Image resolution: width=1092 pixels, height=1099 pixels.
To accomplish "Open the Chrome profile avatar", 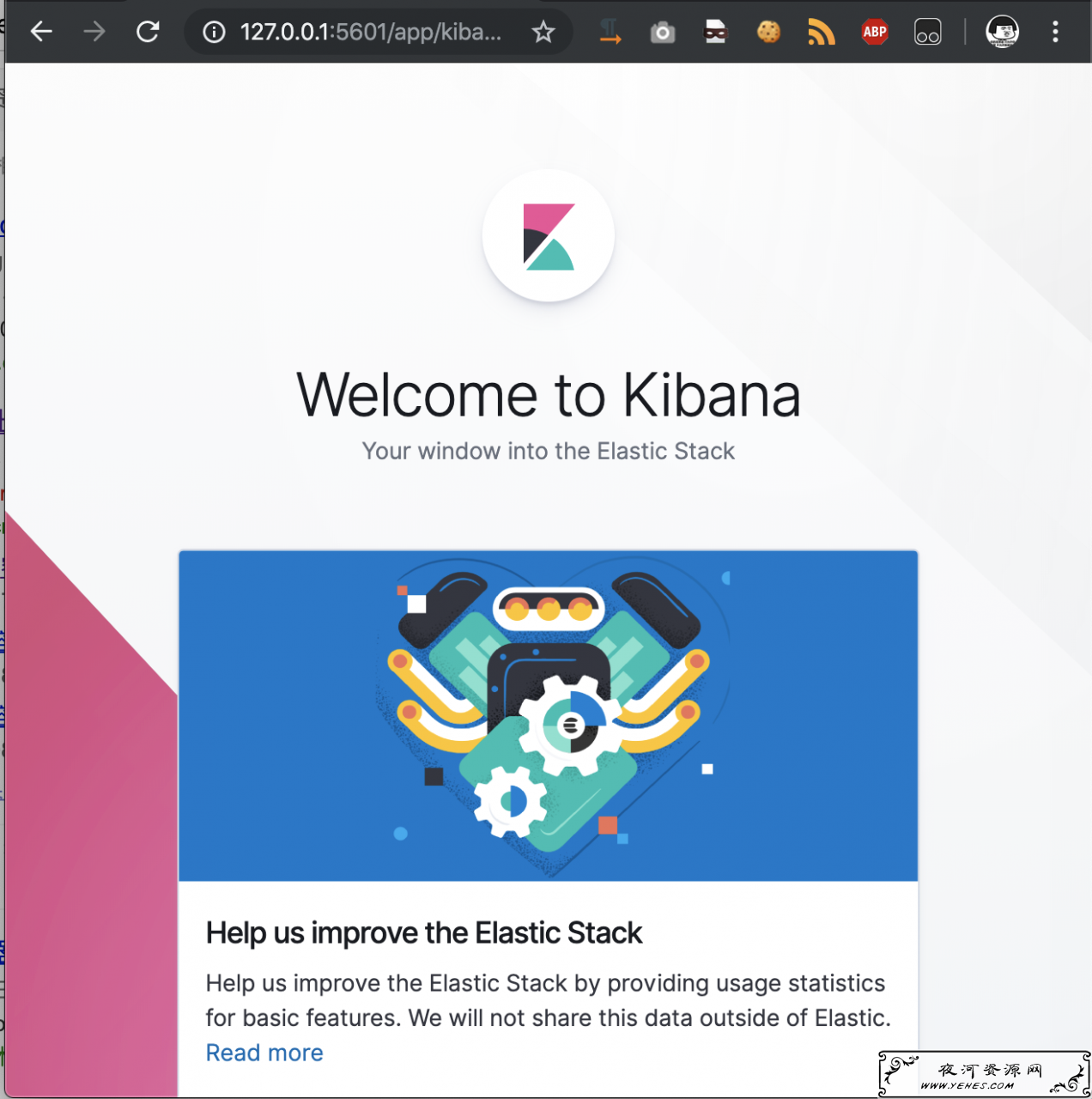I will pos(1002,33).
